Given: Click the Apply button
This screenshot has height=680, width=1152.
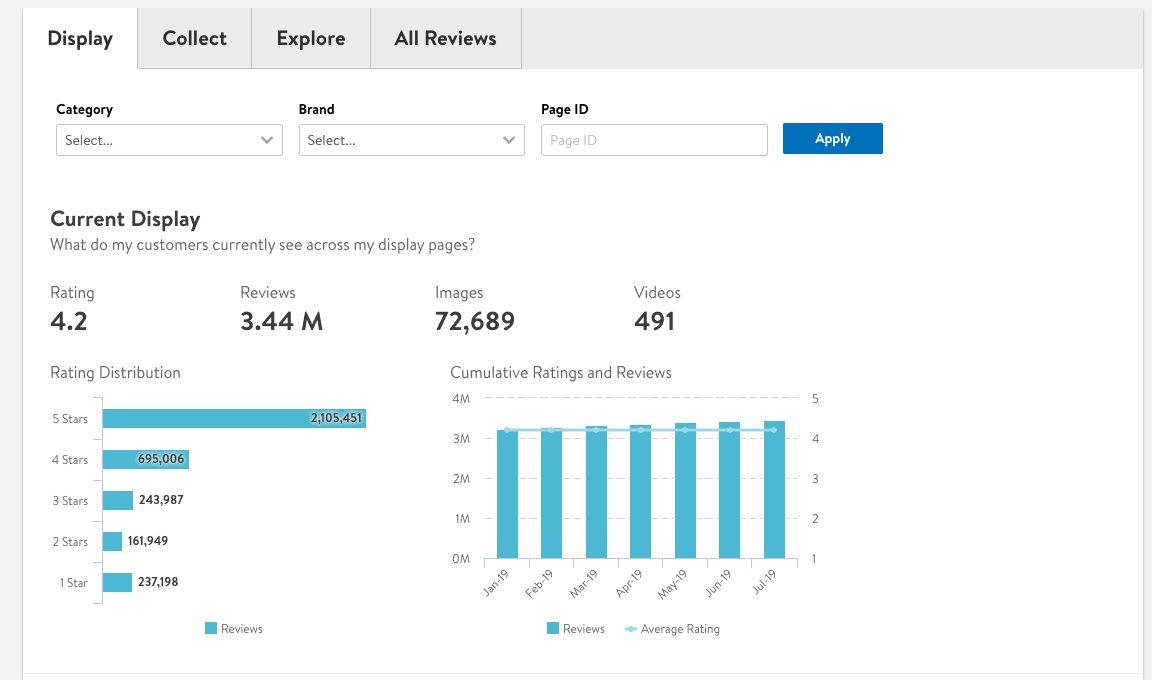Looking at the screenshot, I should pyautogui.click(x=832, y=138).
